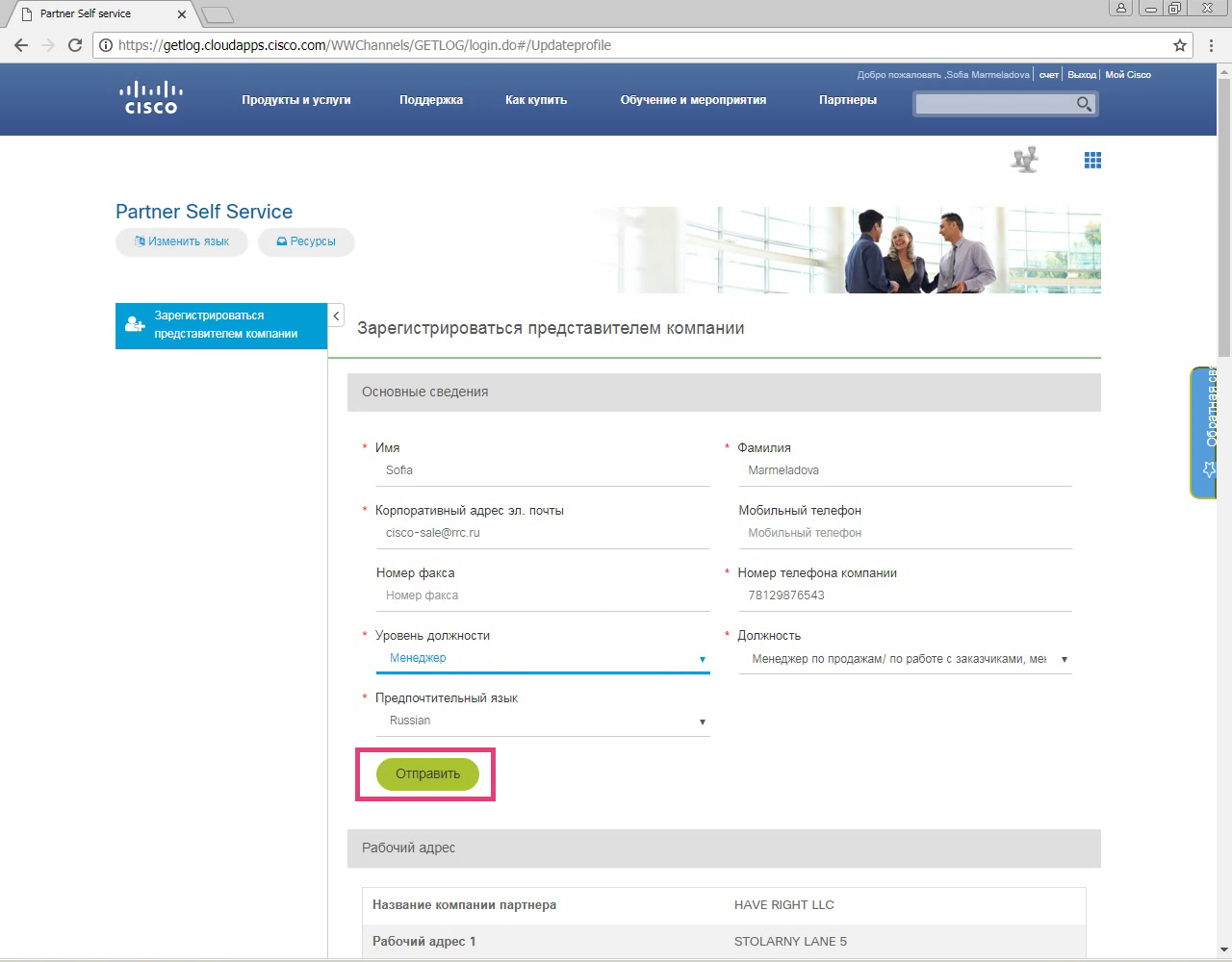Open Обучение и мероприятия menu
Image resolution: width=1232 pixels, height=962 pixels.
[693, 100]
